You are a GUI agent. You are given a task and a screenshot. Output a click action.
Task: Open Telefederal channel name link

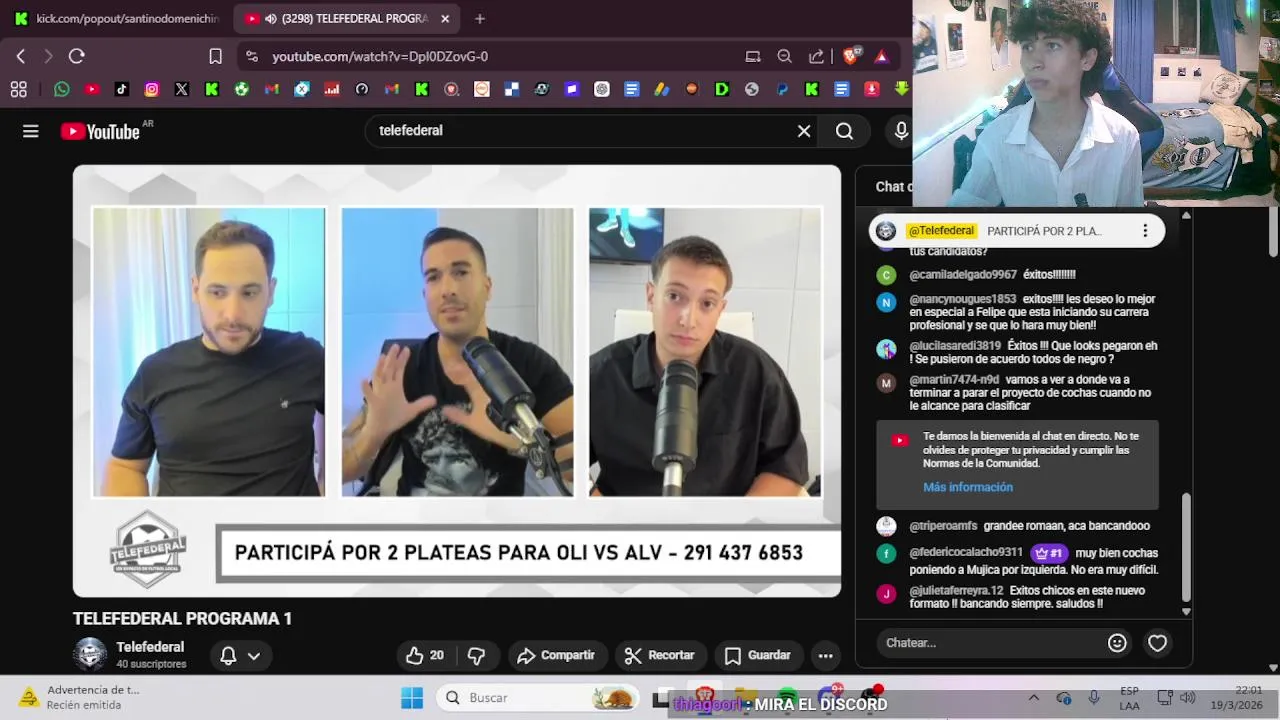150,647
